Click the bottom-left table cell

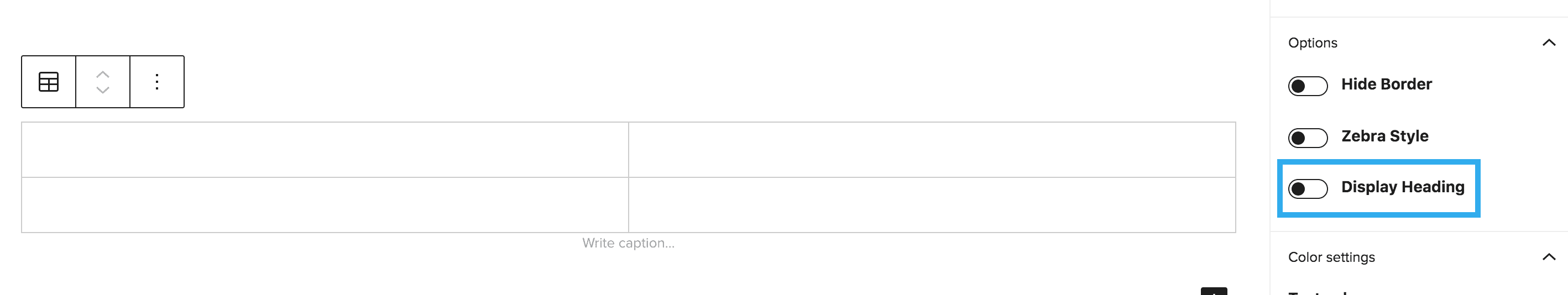click(325, 205)
